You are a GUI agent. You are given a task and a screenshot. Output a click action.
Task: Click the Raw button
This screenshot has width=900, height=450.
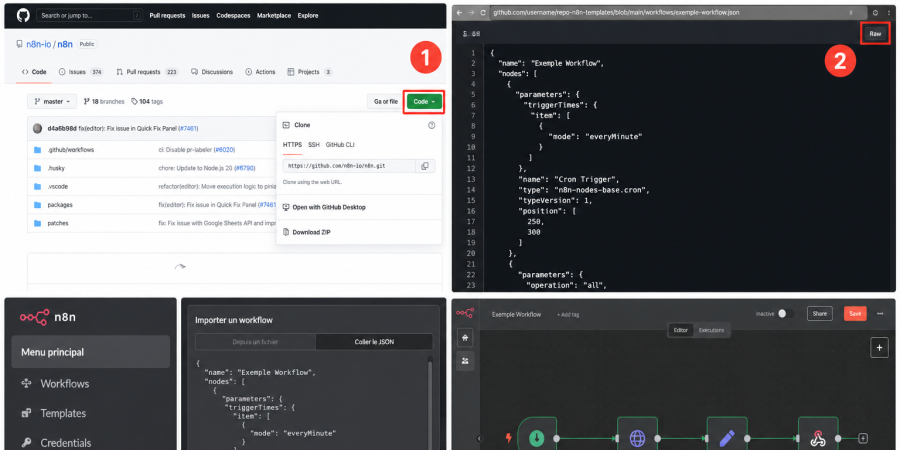coord(875,34)
